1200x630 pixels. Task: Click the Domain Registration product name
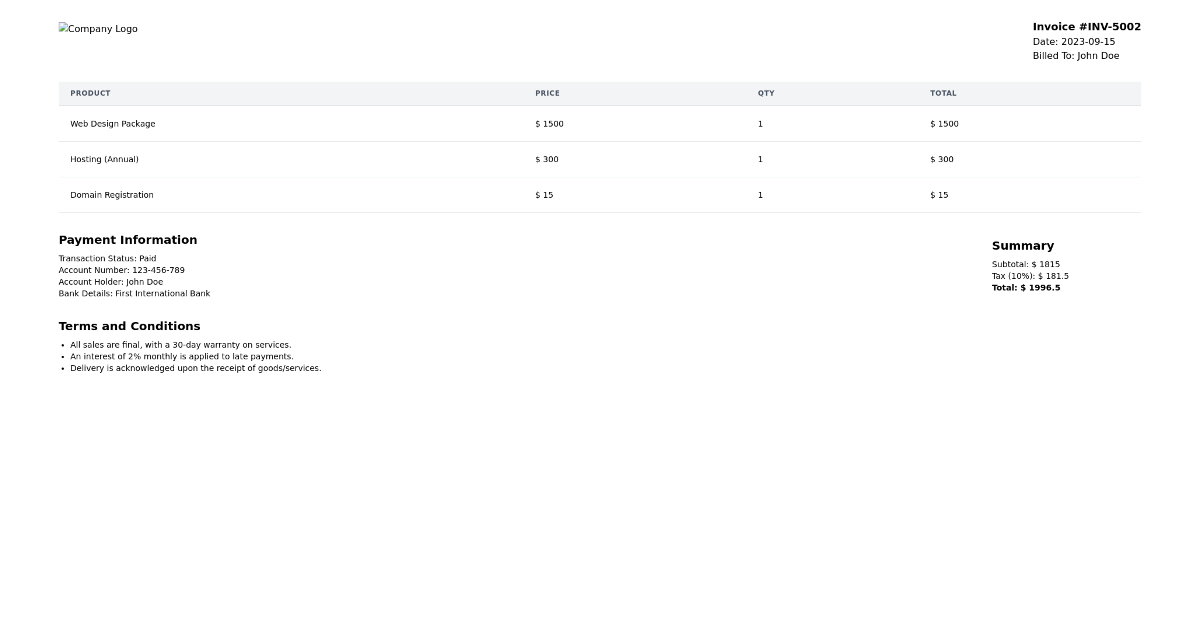111,195
